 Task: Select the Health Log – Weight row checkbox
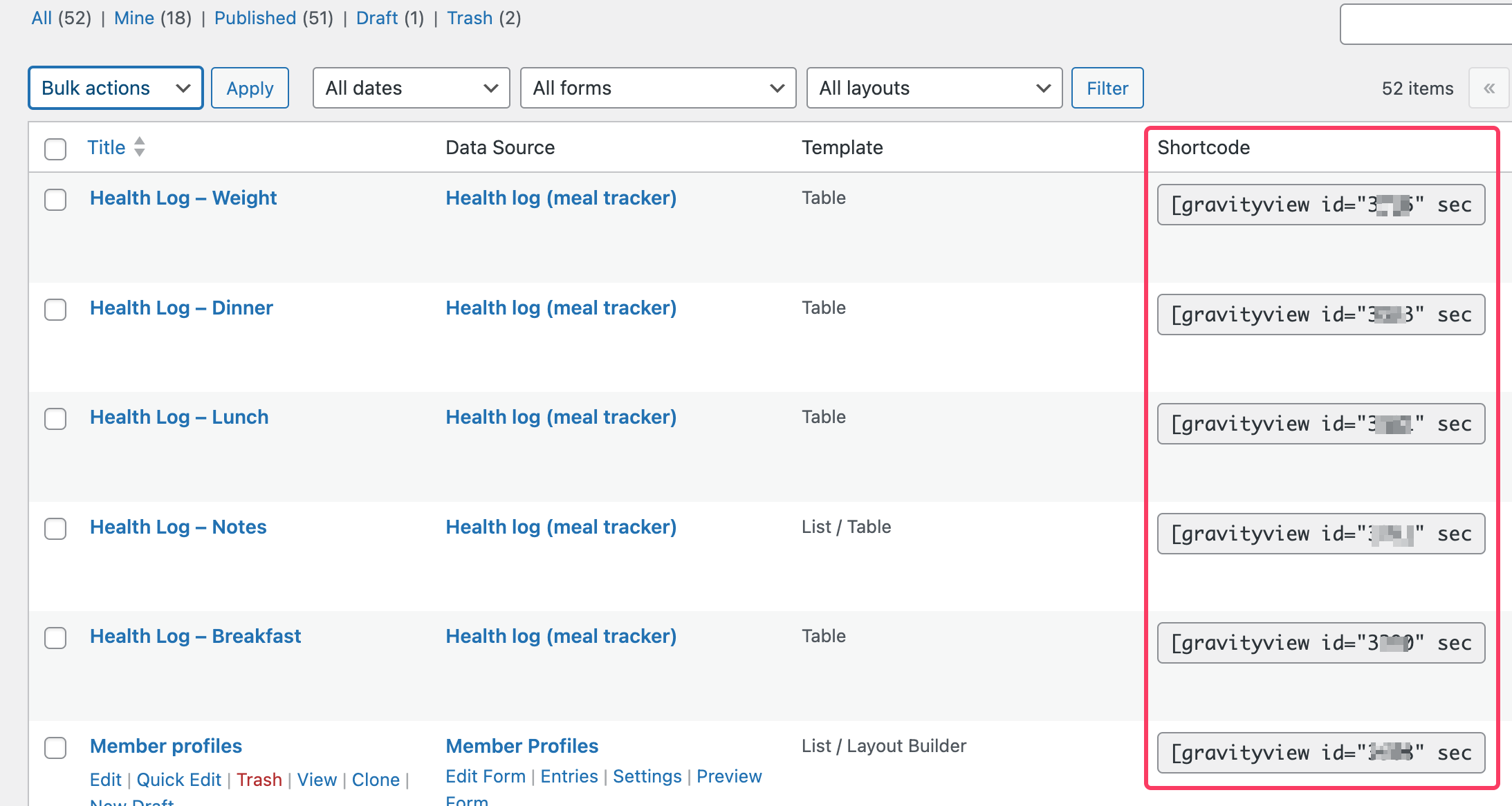click(x=55, y=199)
